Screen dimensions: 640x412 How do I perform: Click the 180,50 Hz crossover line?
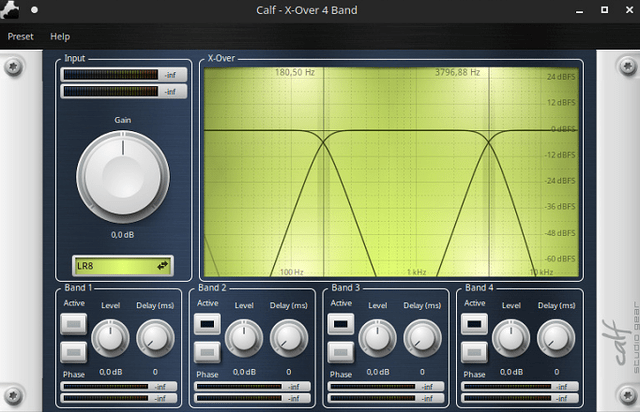coord(324,172)
